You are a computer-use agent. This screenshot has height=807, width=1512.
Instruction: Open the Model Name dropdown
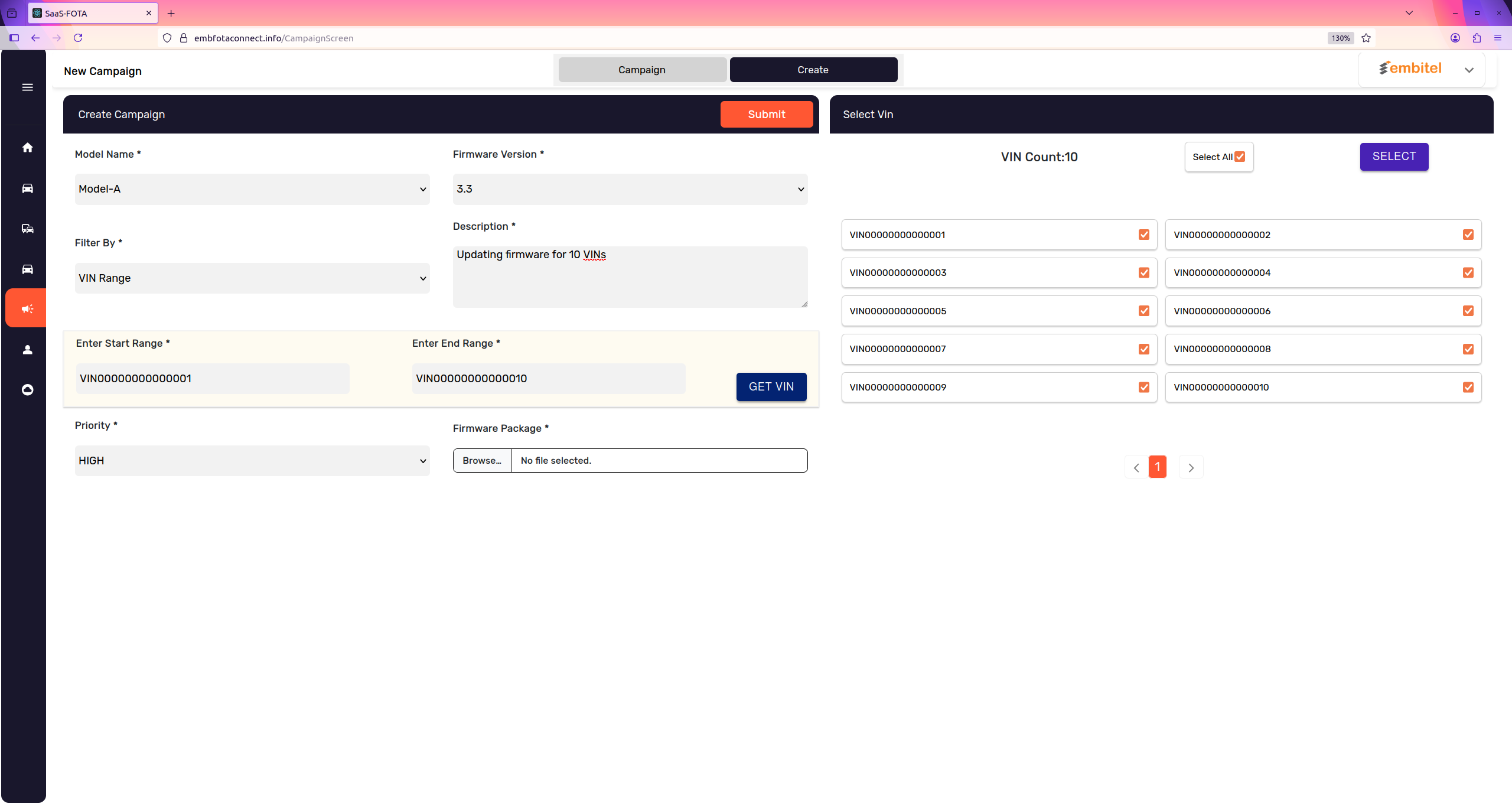252,189
